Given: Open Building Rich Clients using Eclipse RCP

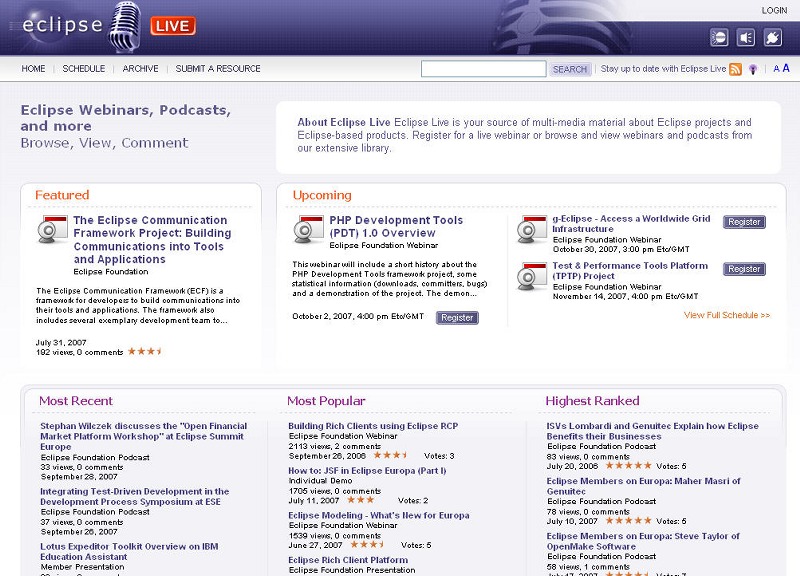Looking at the screenshot, I should [x=373, y=426].
